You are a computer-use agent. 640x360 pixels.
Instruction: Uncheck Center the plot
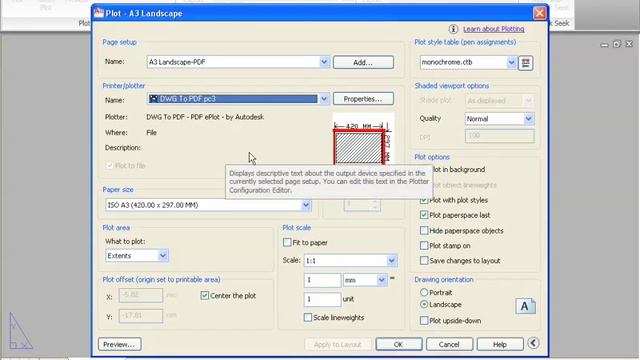coord(204,296)
